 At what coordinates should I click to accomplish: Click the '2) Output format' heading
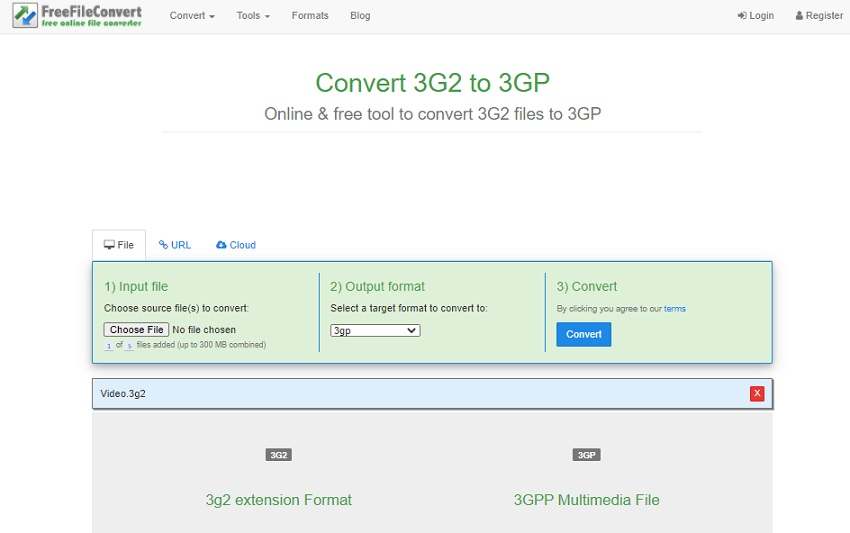click(377, 286)
